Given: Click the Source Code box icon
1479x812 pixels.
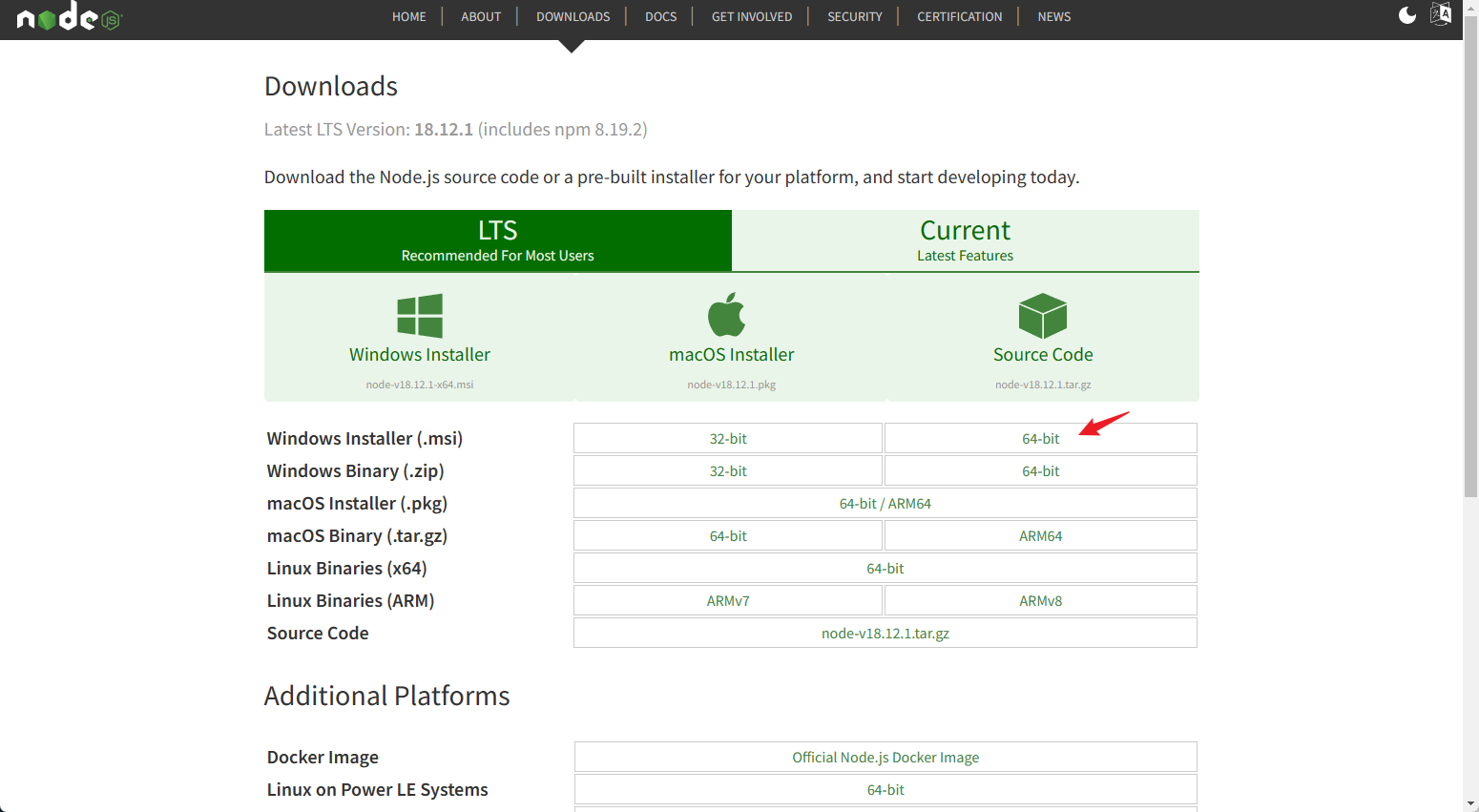Looking at the screenshot, I should (x=1043, y=316).
